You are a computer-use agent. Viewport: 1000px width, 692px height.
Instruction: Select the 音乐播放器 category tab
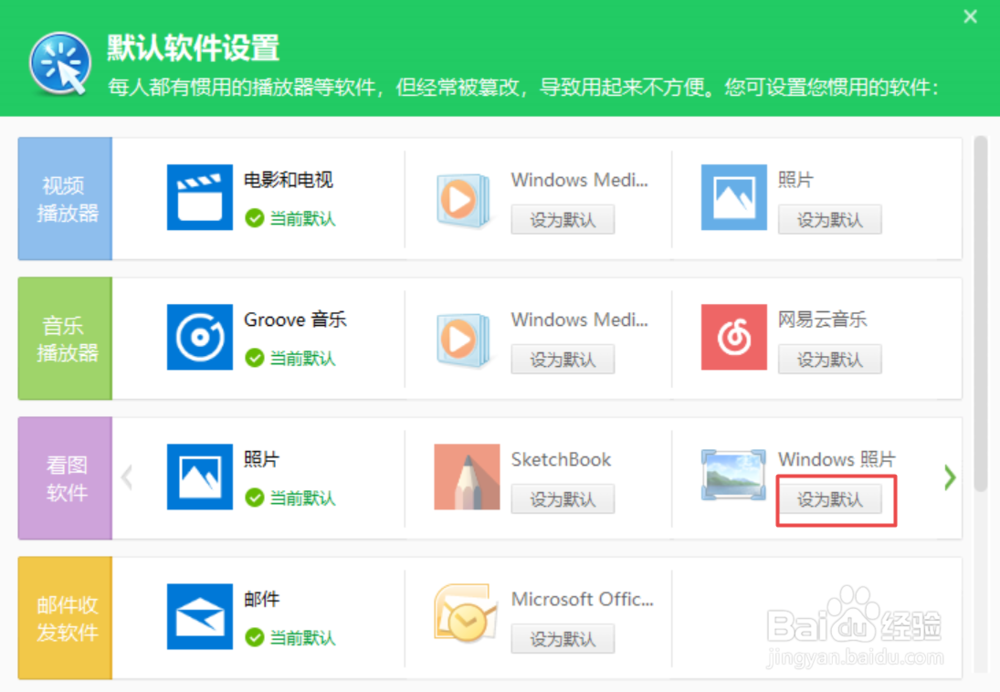click(65, 338)
